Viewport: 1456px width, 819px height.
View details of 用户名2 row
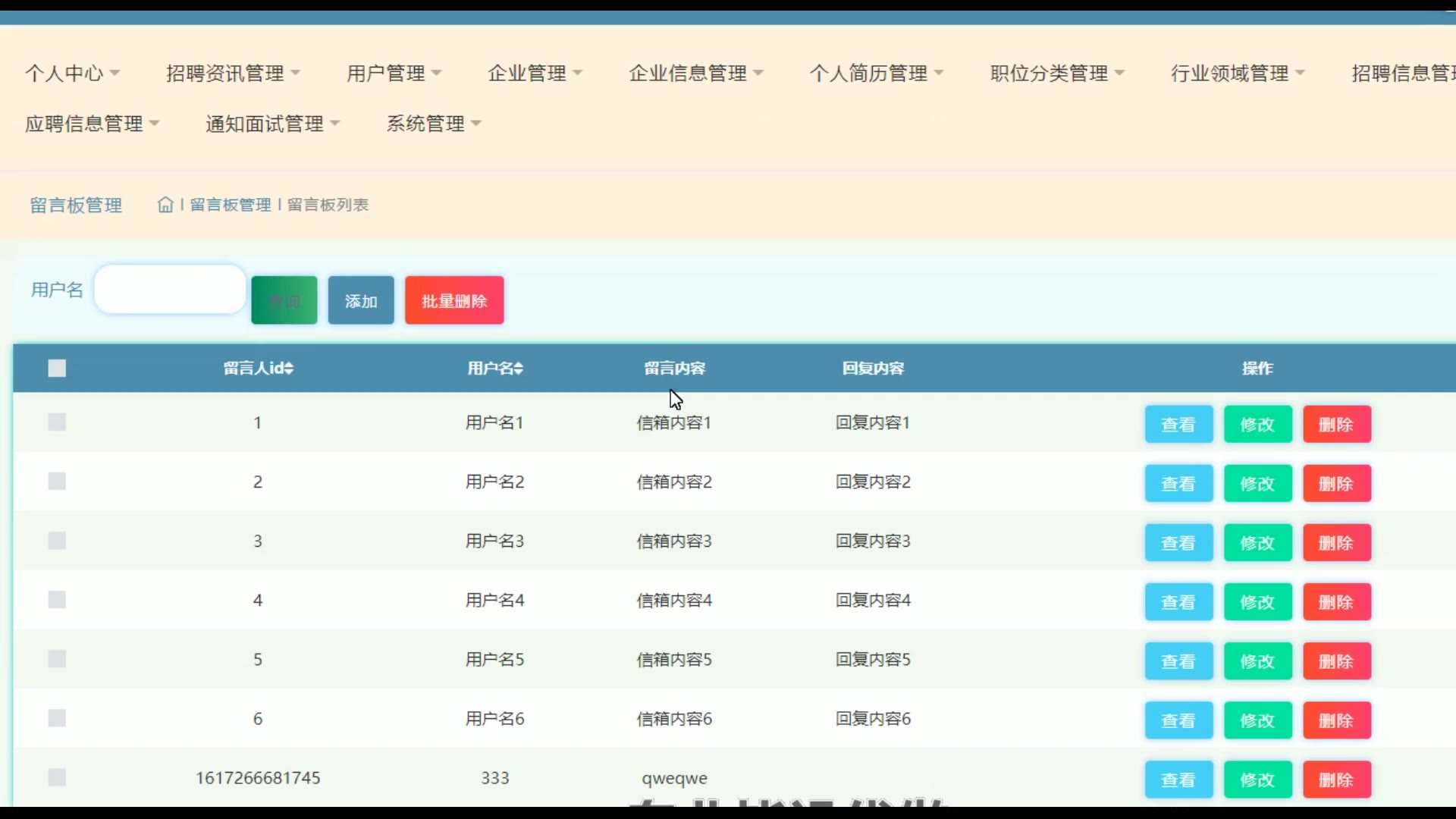pos(1178,484)
